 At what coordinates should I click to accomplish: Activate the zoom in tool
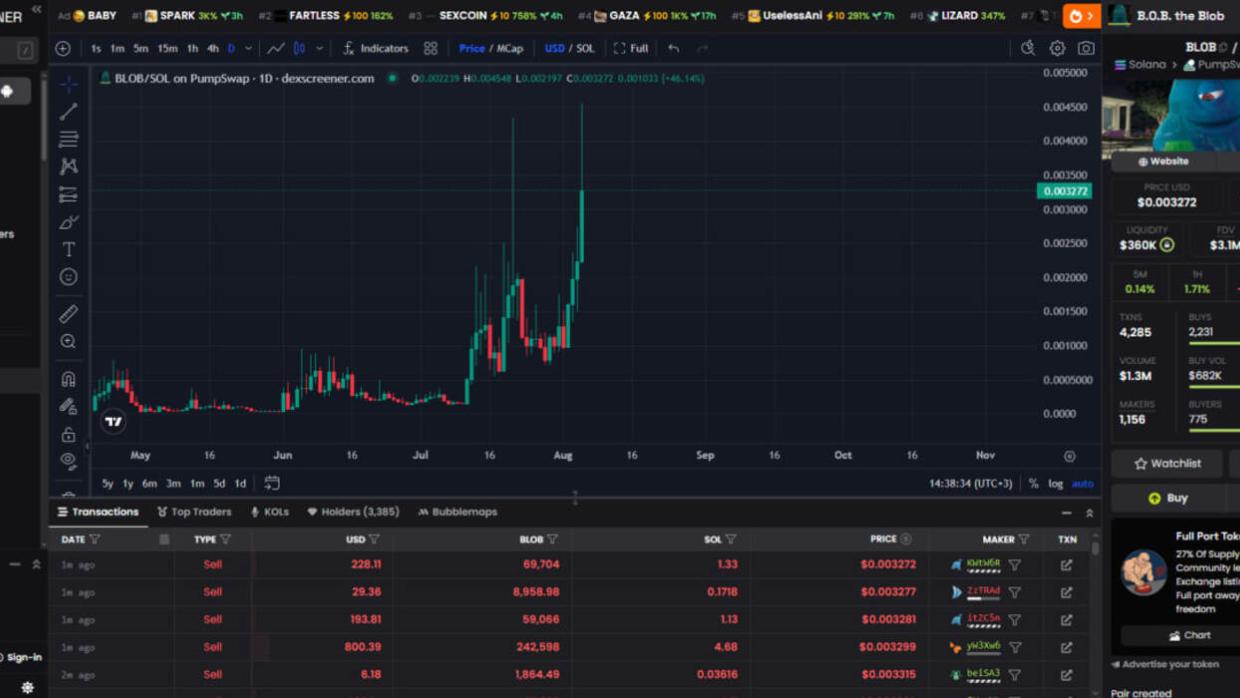pos(68,342)
